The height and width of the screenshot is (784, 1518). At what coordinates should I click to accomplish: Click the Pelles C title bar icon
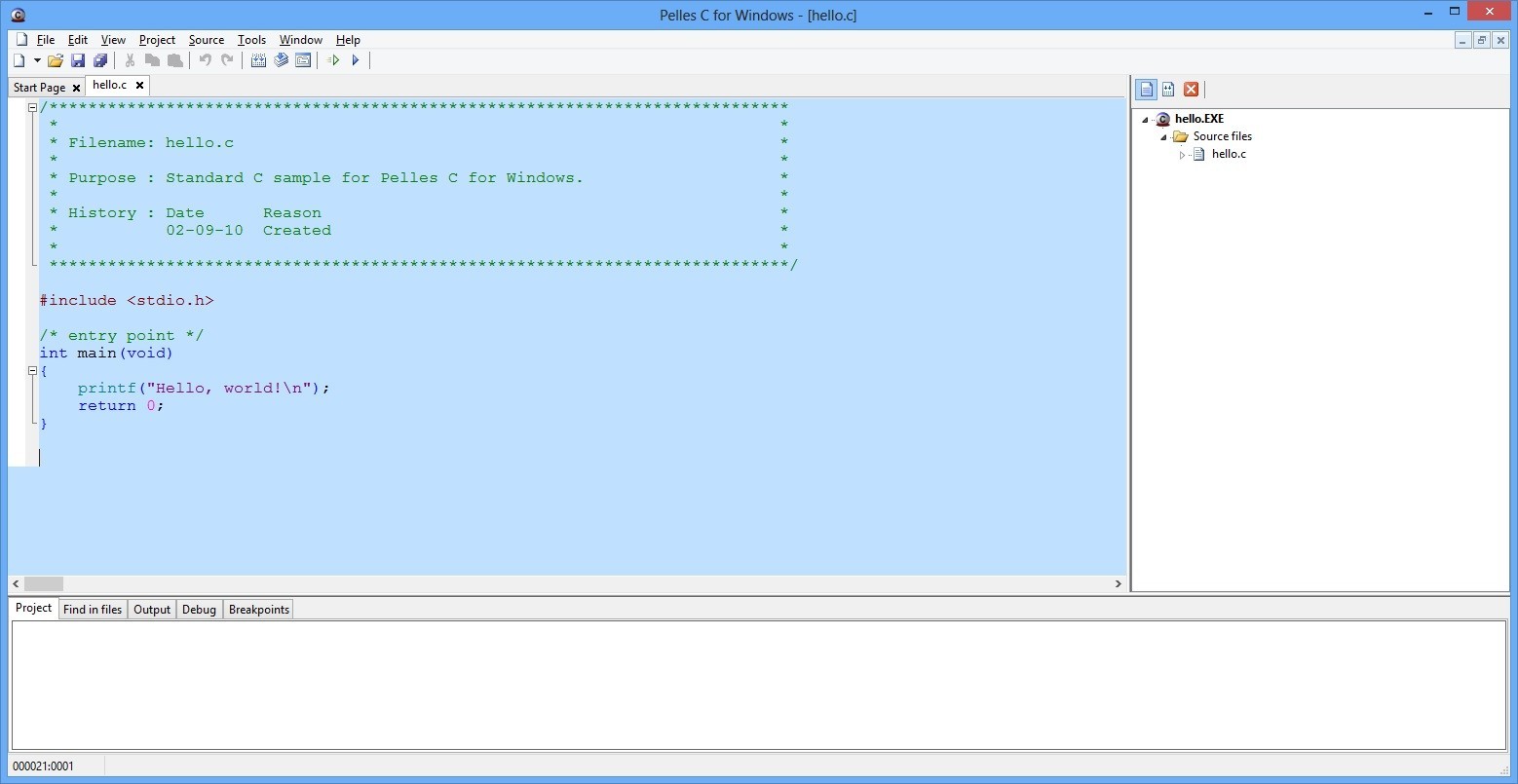coord(17,15)
